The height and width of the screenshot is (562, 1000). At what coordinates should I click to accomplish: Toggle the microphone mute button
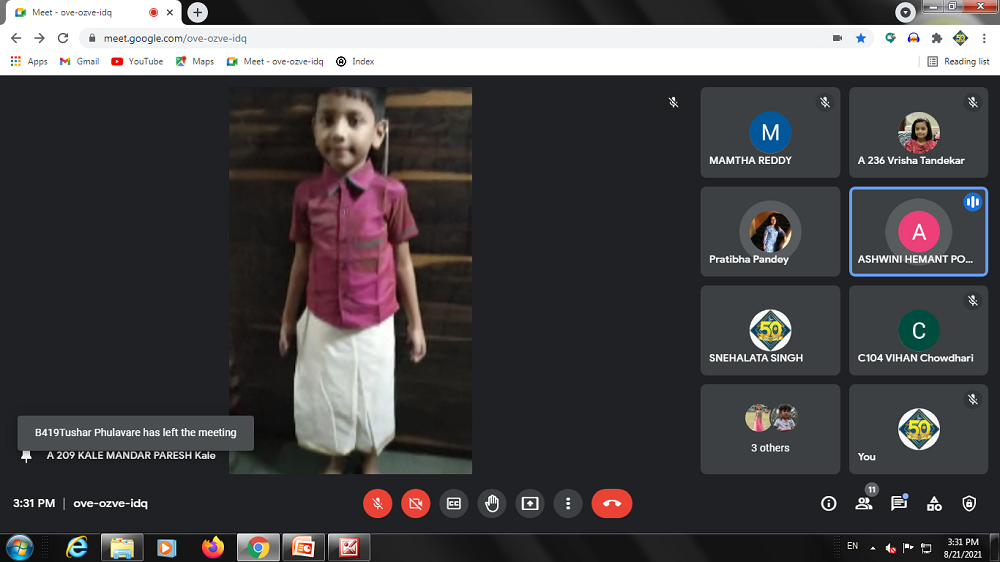point(377,503)
